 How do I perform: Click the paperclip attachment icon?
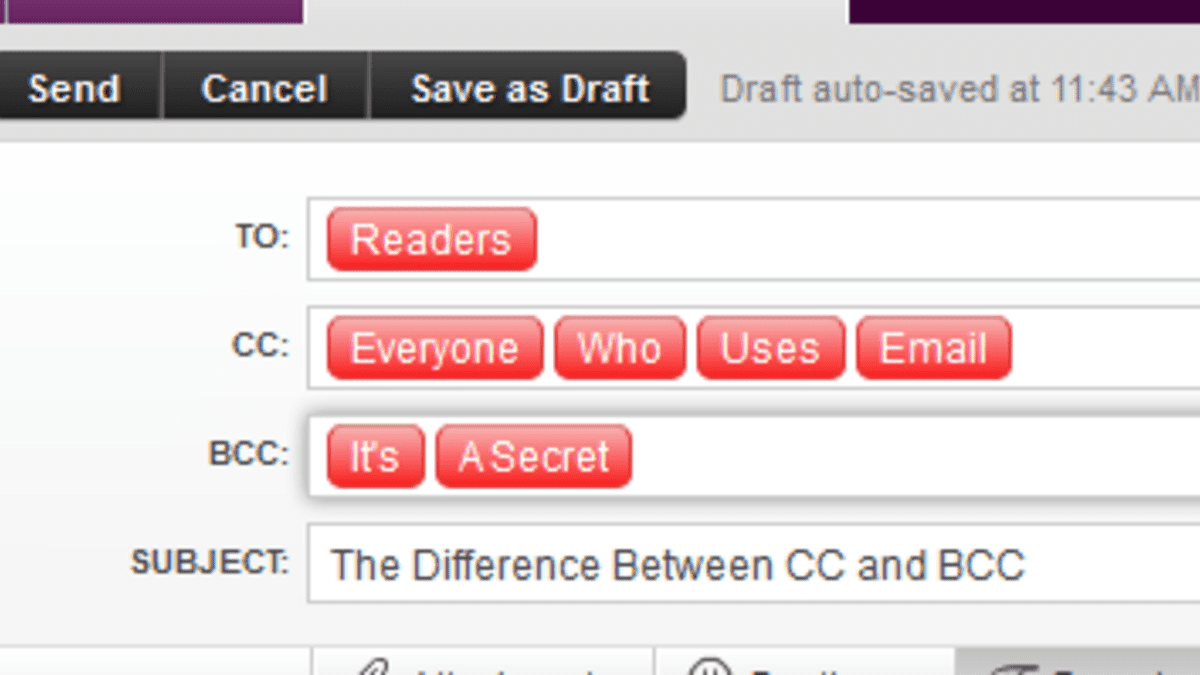[375, 668]
